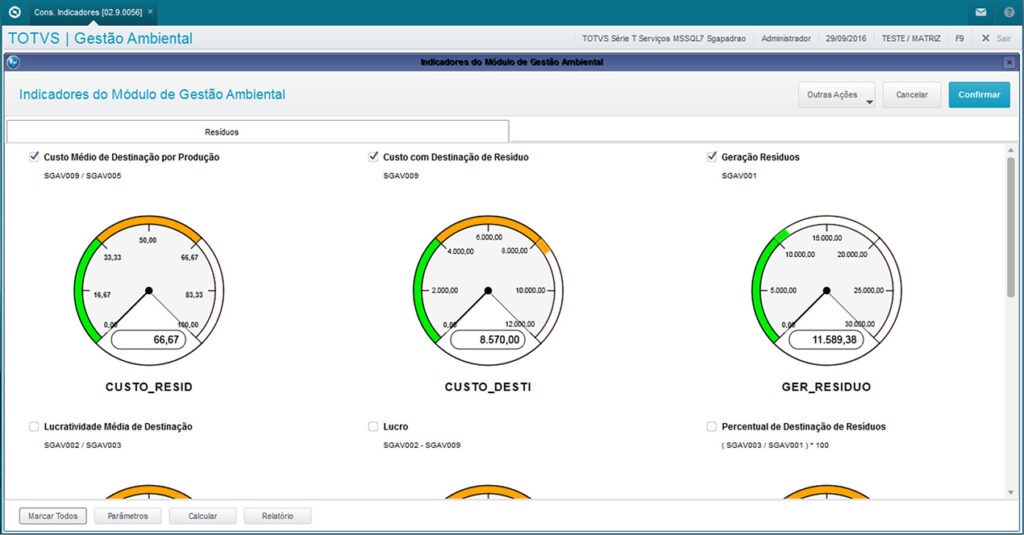The height and width of the screenshot is (535, 1024).
Task: Close the Cons. Indicadores tab with its X
Action: 150,12
